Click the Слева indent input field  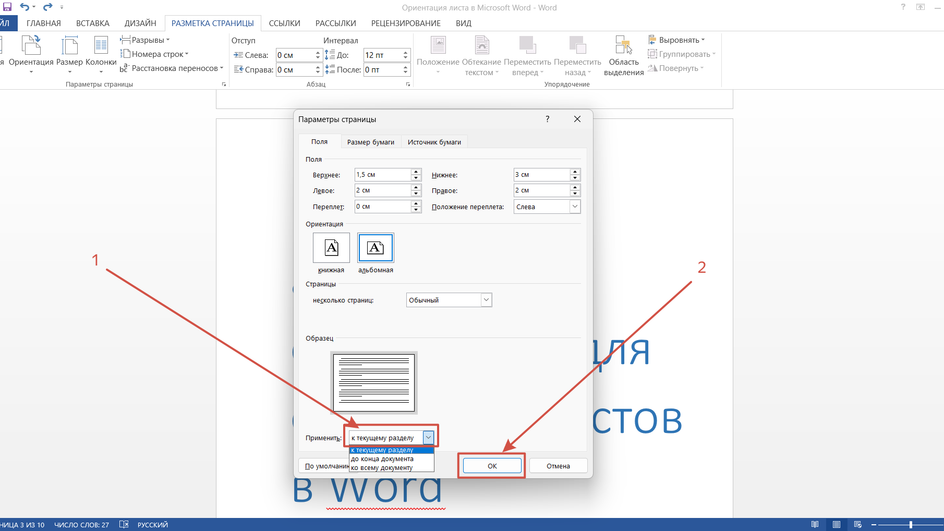pyautogui.click(x=295, y=55)
